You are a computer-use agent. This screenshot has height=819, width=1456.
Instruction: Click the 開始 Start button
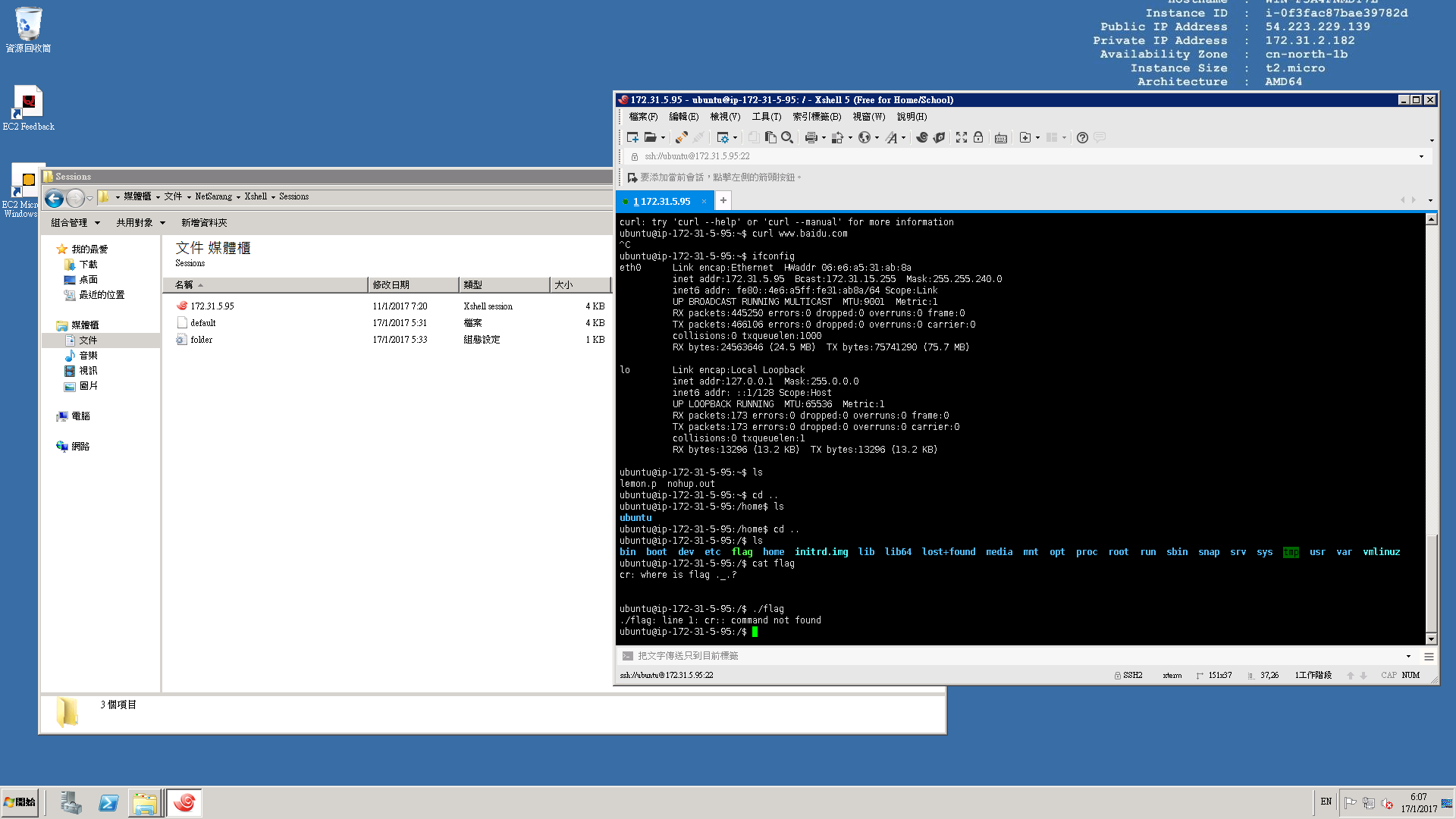point(20,802)
